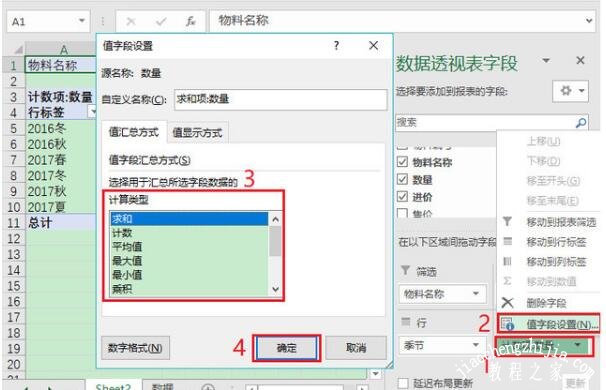Viewport: 606px width, 390px height.
Task: Open the PivotTable fields gear tools menu
Action: (x=570, y=91)
